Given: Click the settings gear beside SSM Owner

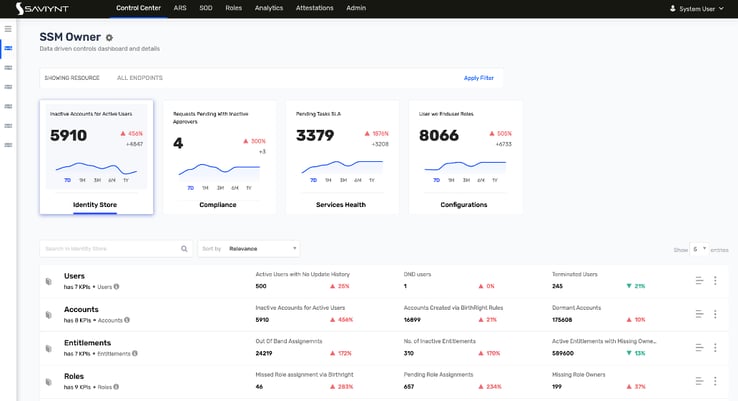Looking at the screenshot, I should 109,38.
